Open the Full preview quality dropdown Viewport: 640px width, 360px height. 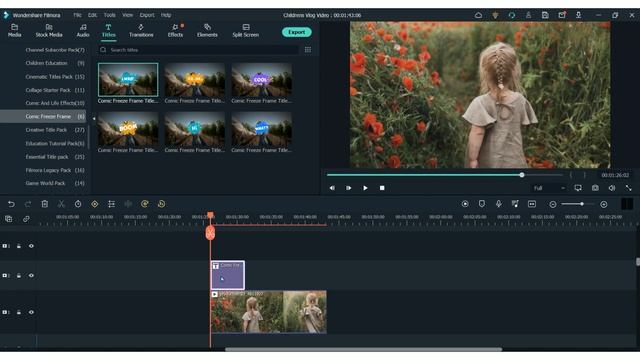pos(549,188)
